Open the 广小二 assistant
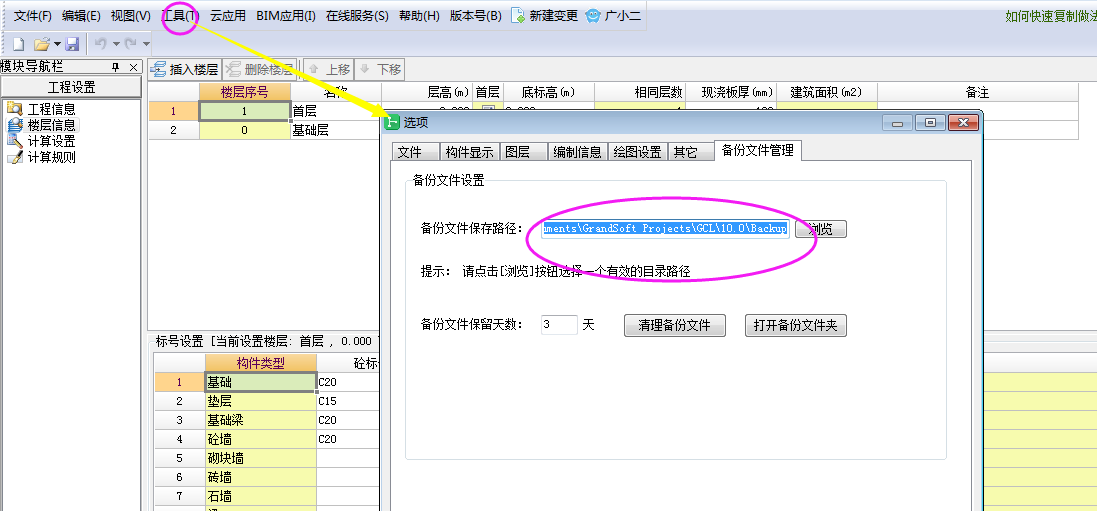Image resolution: width=1097 pixels, height=511 pixels. click(613, 15)
